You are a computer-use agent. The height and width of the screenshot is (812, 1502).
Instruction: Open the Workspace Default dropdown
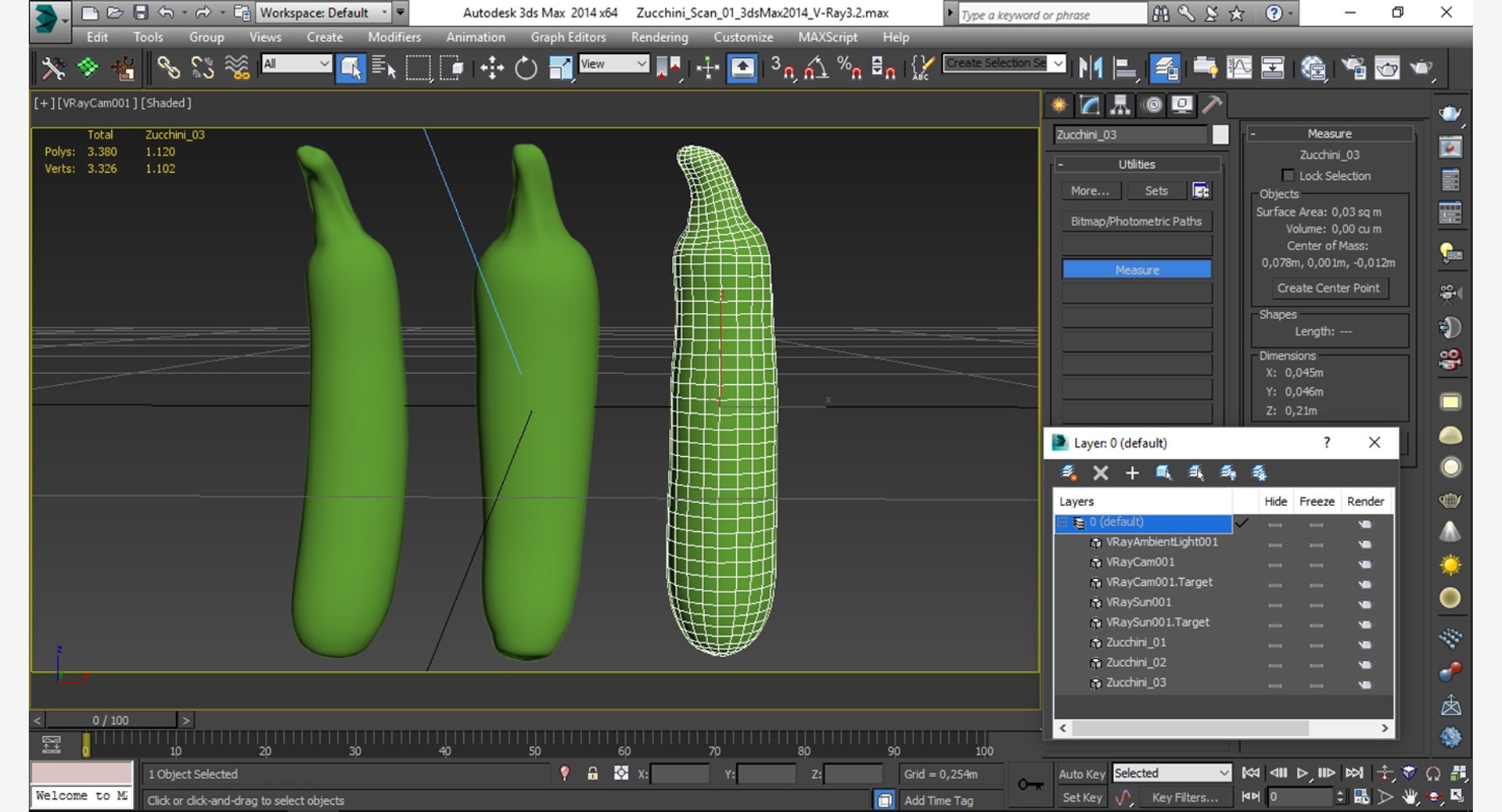pyautogui.click(x=325, y=13)
